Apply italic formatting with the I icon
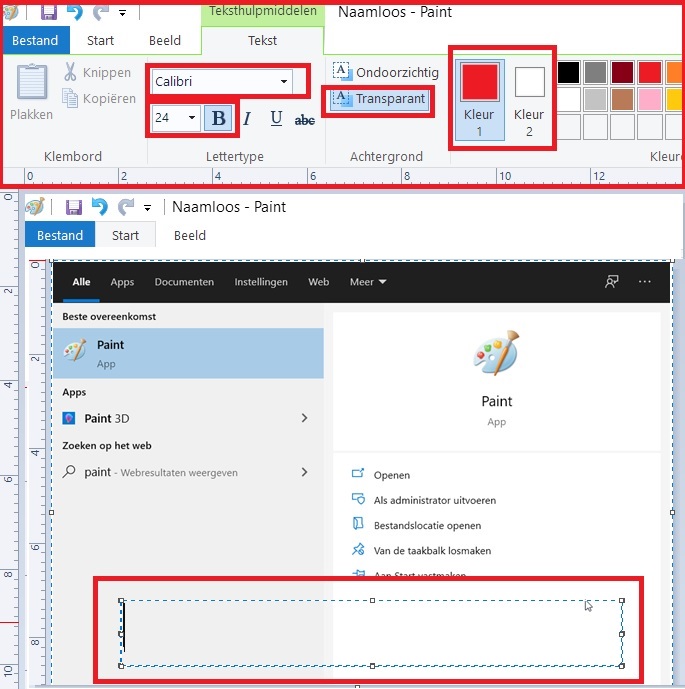The width and height of the screenshot is (685, 689). [x=246, y=119]
